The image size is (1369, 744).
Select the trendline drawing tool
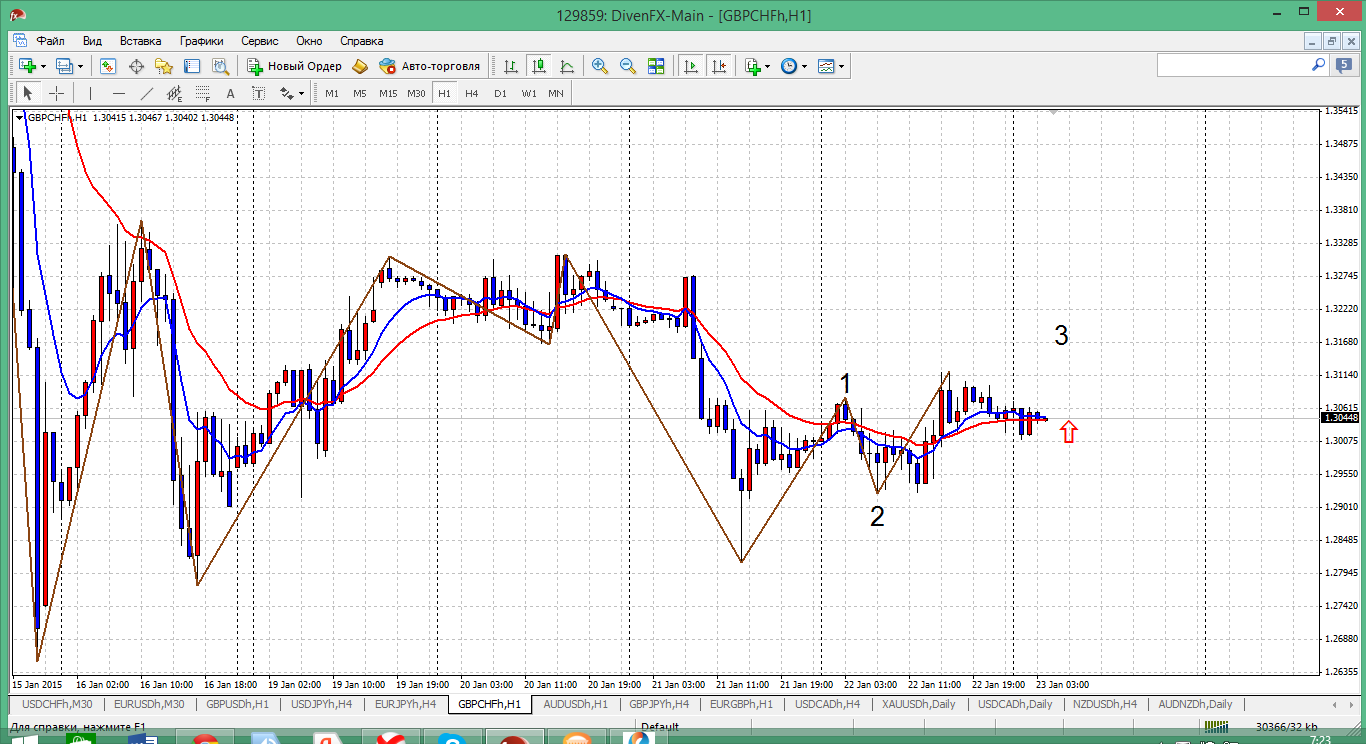tap(147, 93)
